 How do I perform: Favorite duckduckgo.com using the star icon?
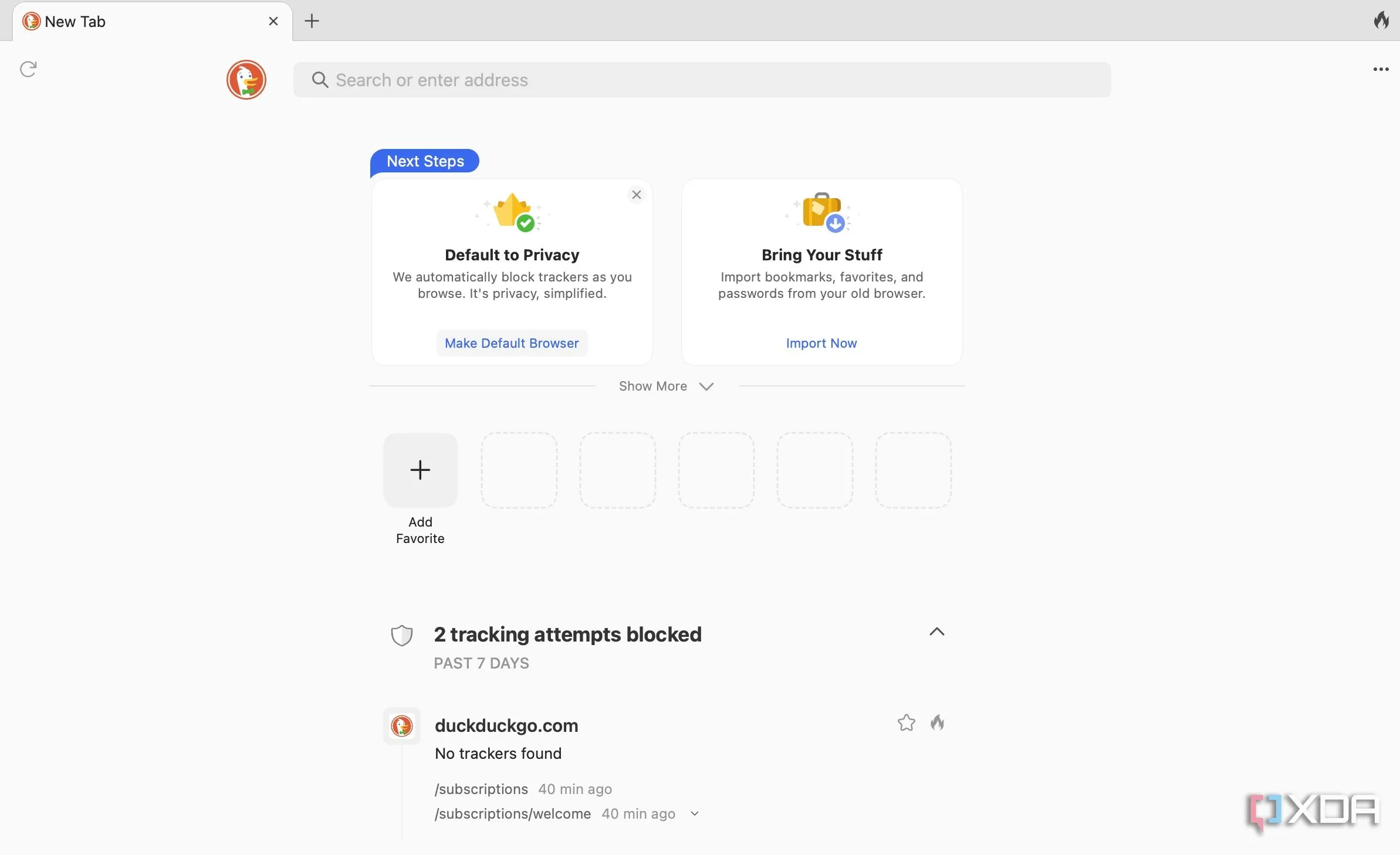click(x=905, y=723)
